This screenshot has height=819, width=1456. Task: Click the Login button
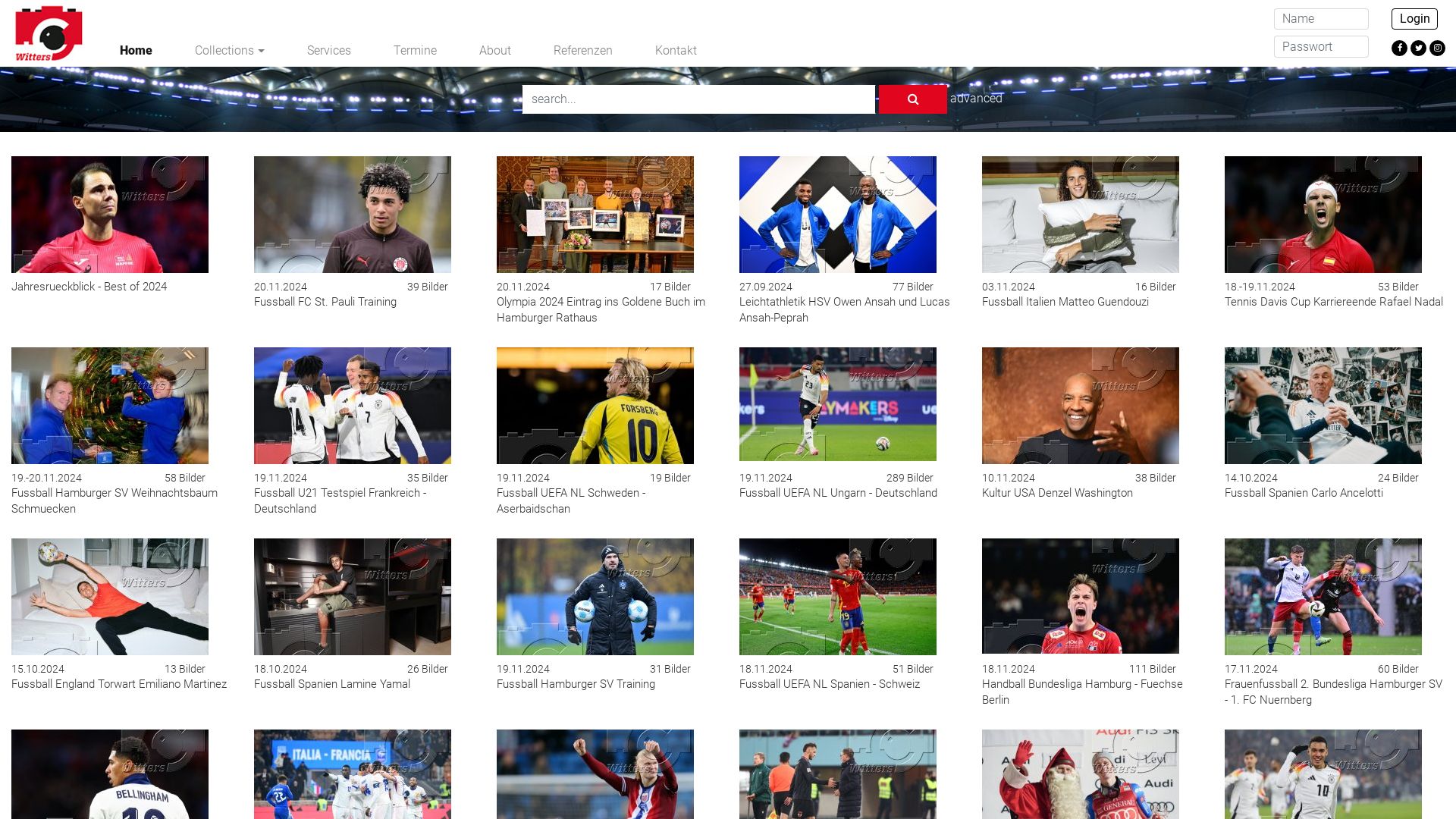point(1414,19)
